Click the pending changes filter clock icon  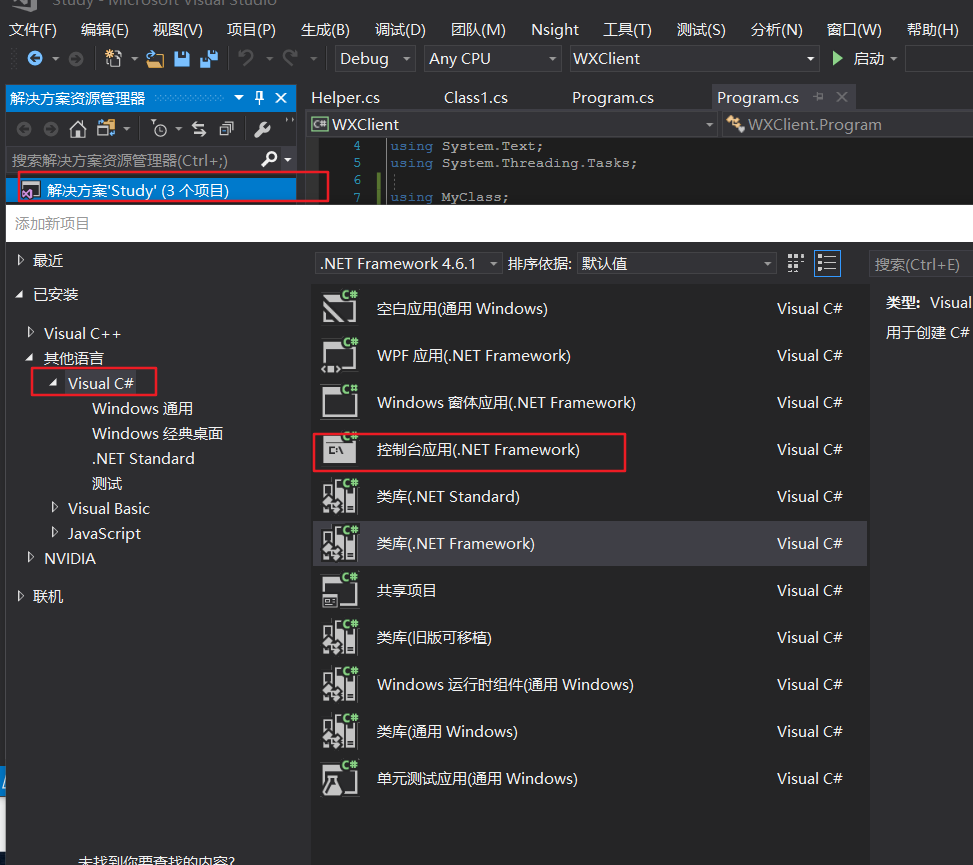(159, 129)
